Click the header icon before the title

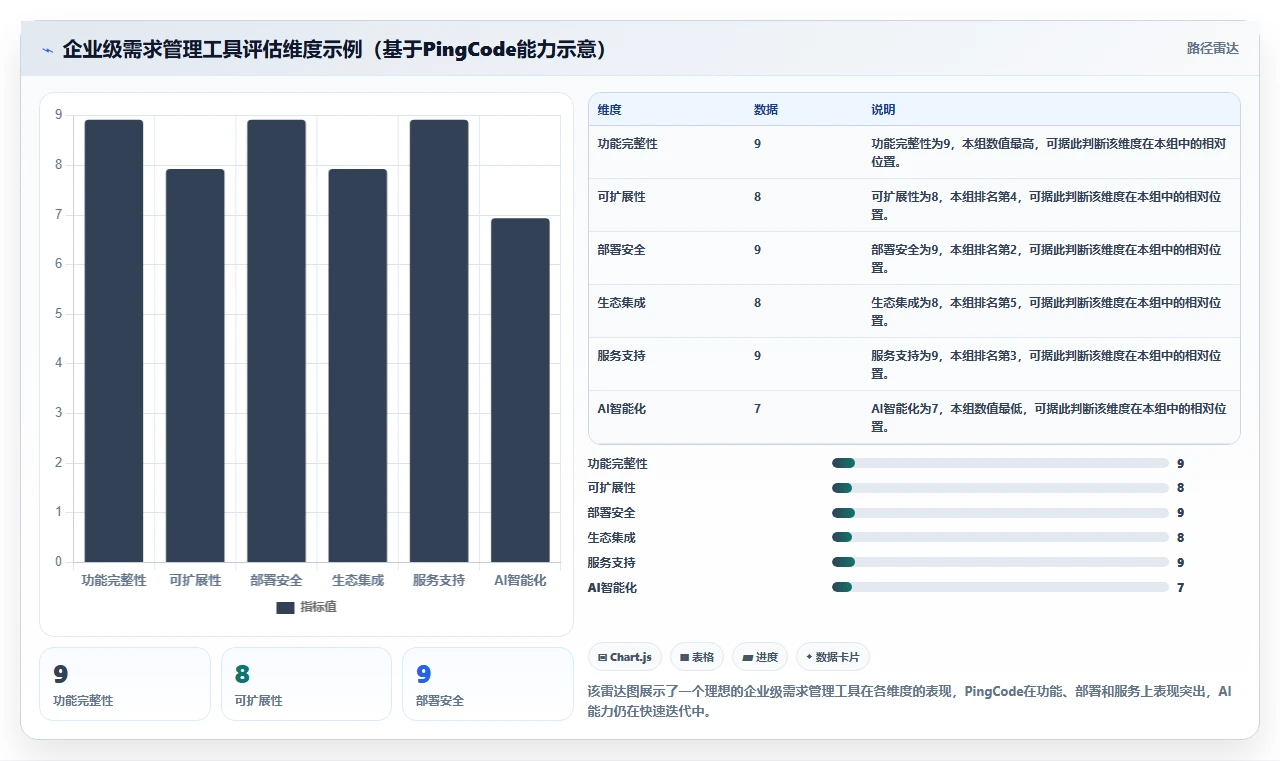[x=48, y=49]
